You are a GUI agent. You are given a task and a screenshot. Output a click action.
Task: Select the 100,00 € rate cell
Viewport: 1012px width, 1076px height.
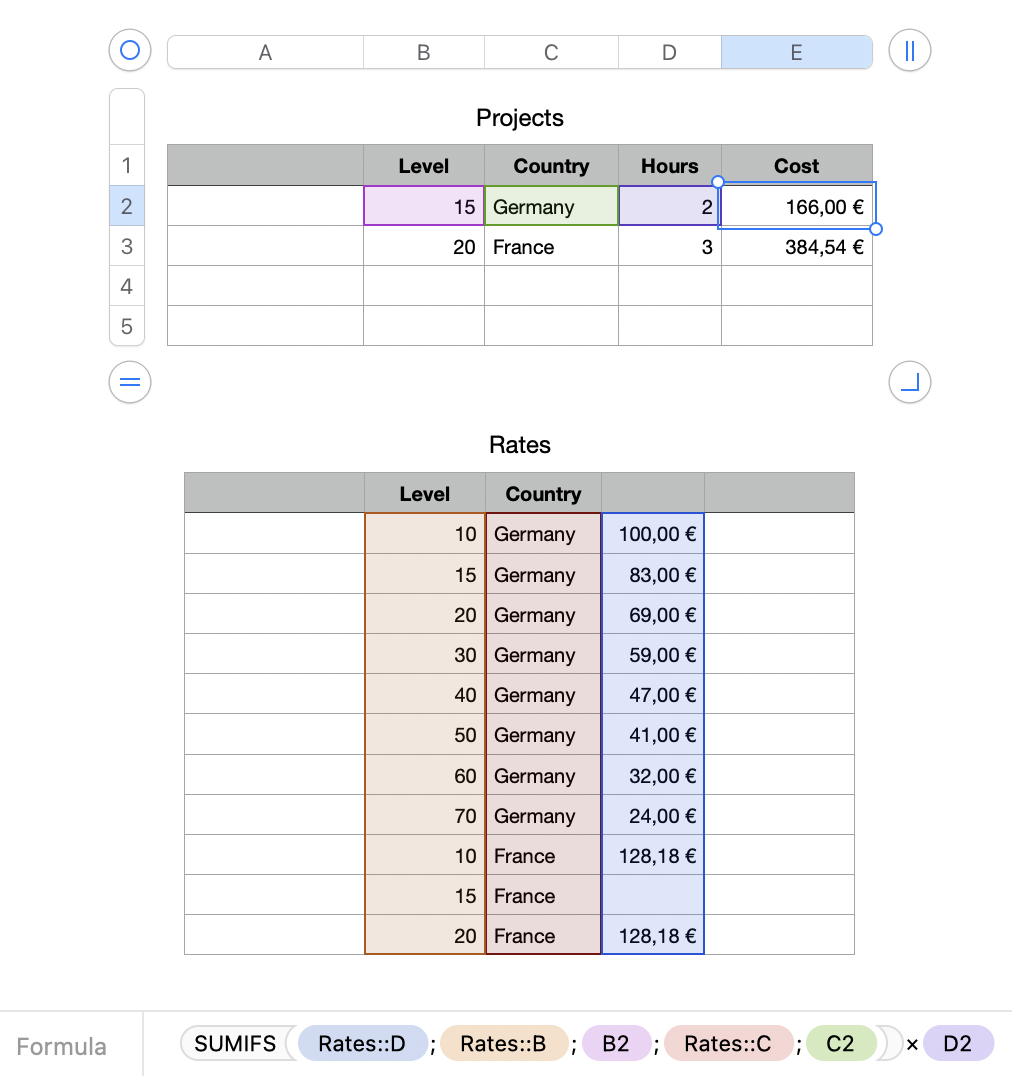(x=653, y=534)
